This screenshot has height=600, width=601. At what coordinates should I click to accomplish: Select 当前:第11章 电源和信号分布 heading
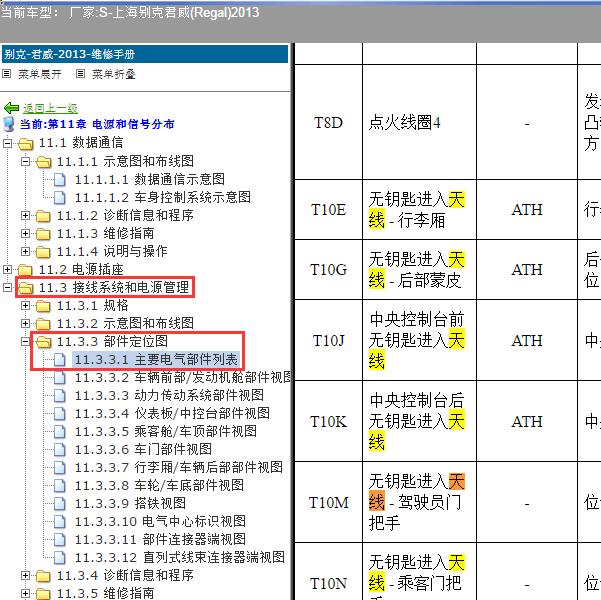click(x=97, y=124)
